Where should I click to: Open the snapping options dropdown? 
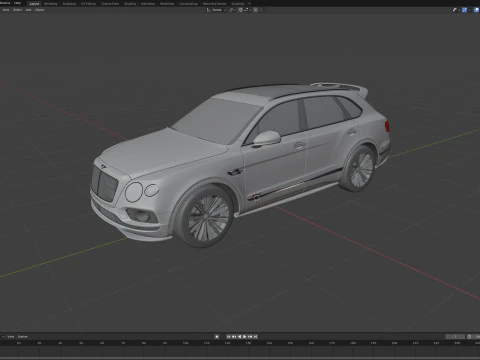247,10
